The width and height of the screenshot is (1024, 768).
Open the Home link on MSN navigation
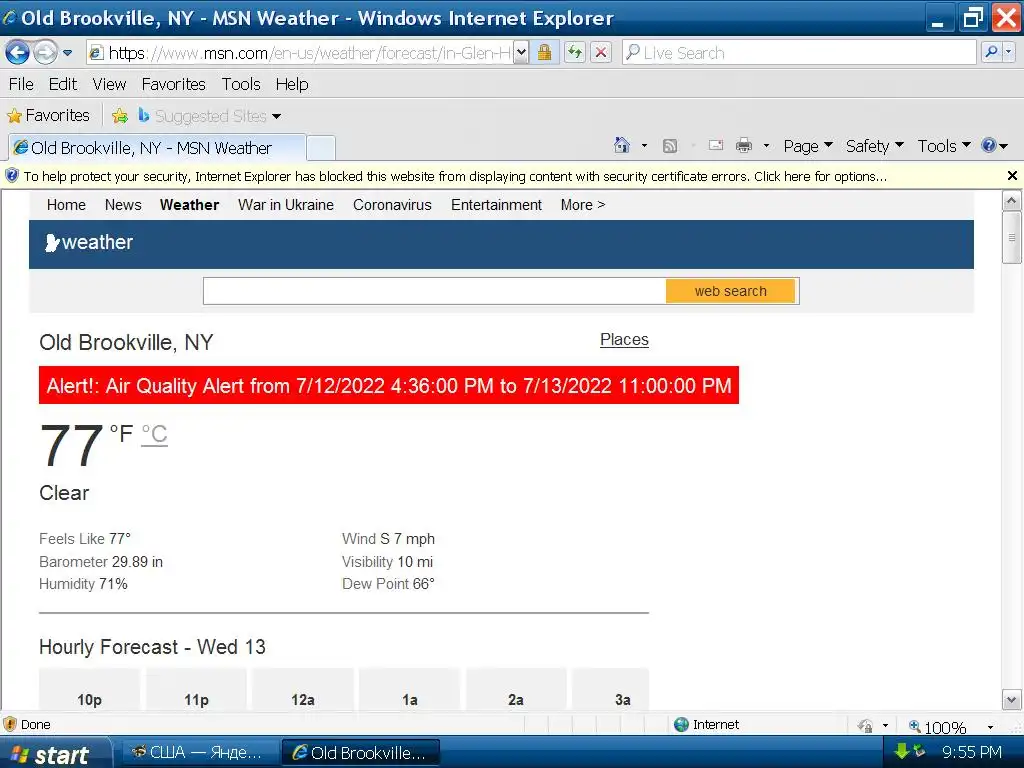click(66, 205)
